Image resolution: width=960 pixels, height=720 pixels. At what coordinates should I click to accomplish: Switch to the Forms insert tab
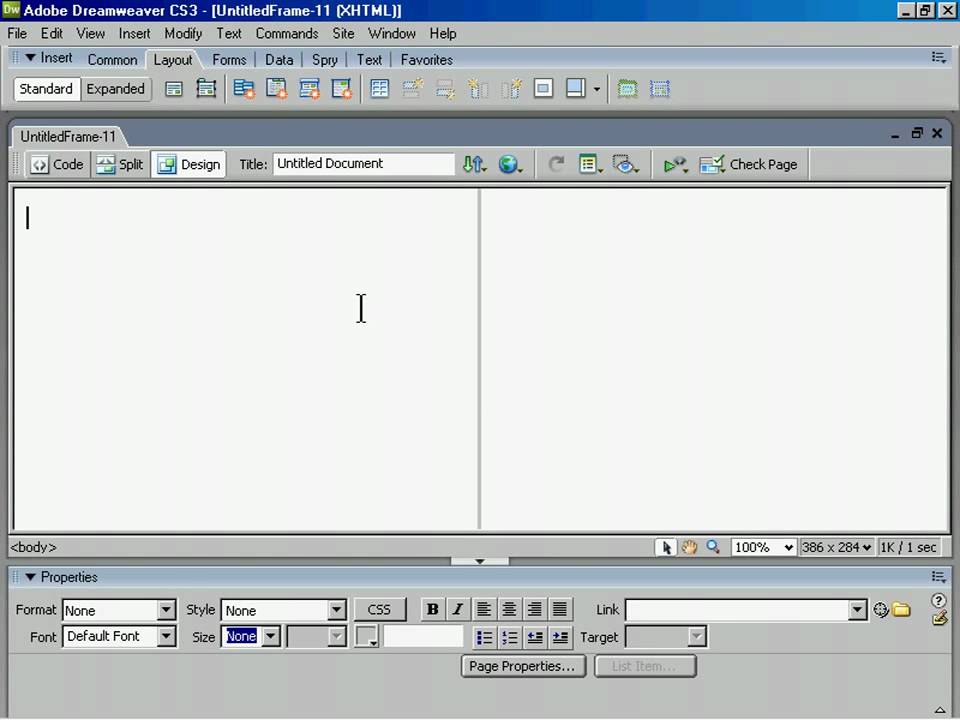coord(229,60)
